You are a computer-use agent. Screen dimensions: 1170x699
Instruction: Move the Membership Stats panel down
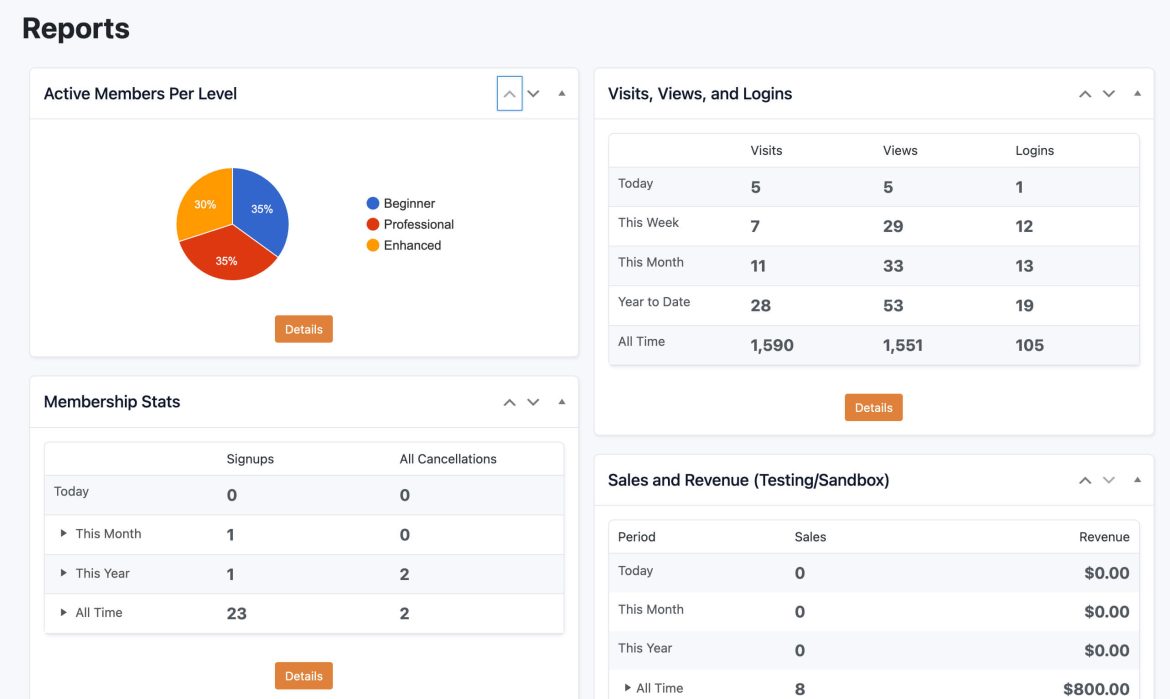(x=533, y=401)
